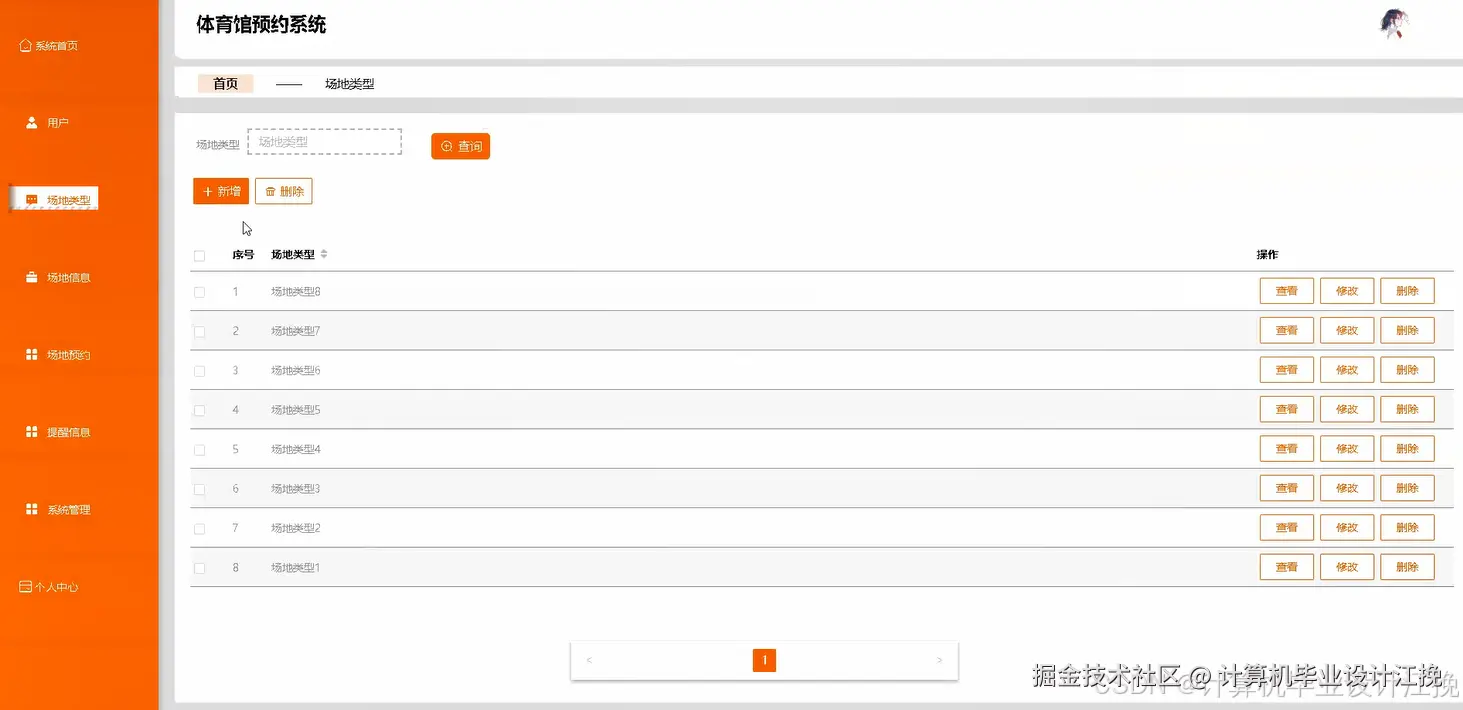The width and height of the screenshot is (1463, 710).
Task: Check the box for row 场地类型8
Action: click(x=199, y=292)
